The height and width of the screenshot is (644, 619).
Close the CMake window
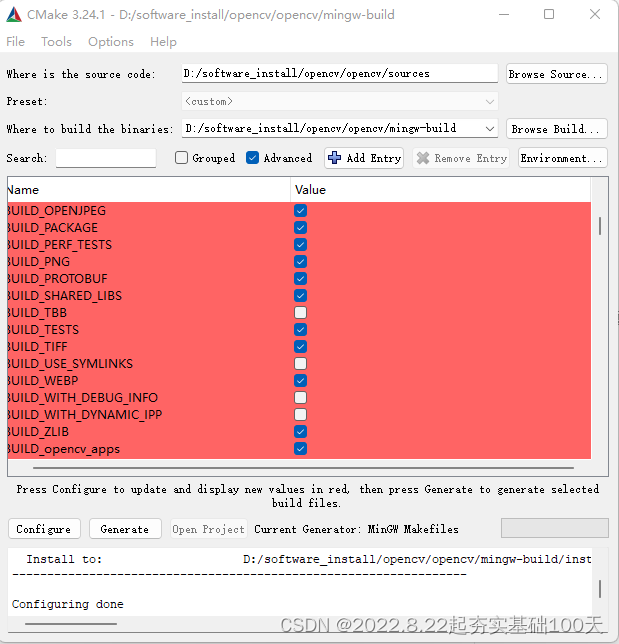pos(594,14)
